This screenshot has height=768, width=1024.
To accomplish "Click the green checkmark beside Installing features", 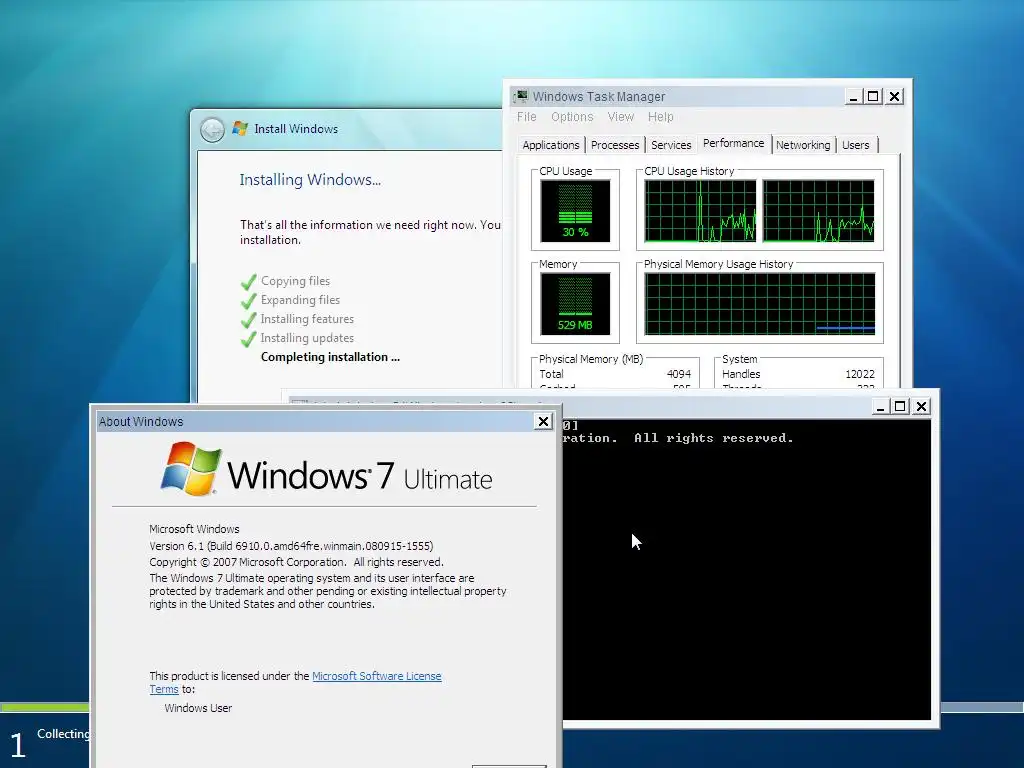I will (x=248, y=320).
